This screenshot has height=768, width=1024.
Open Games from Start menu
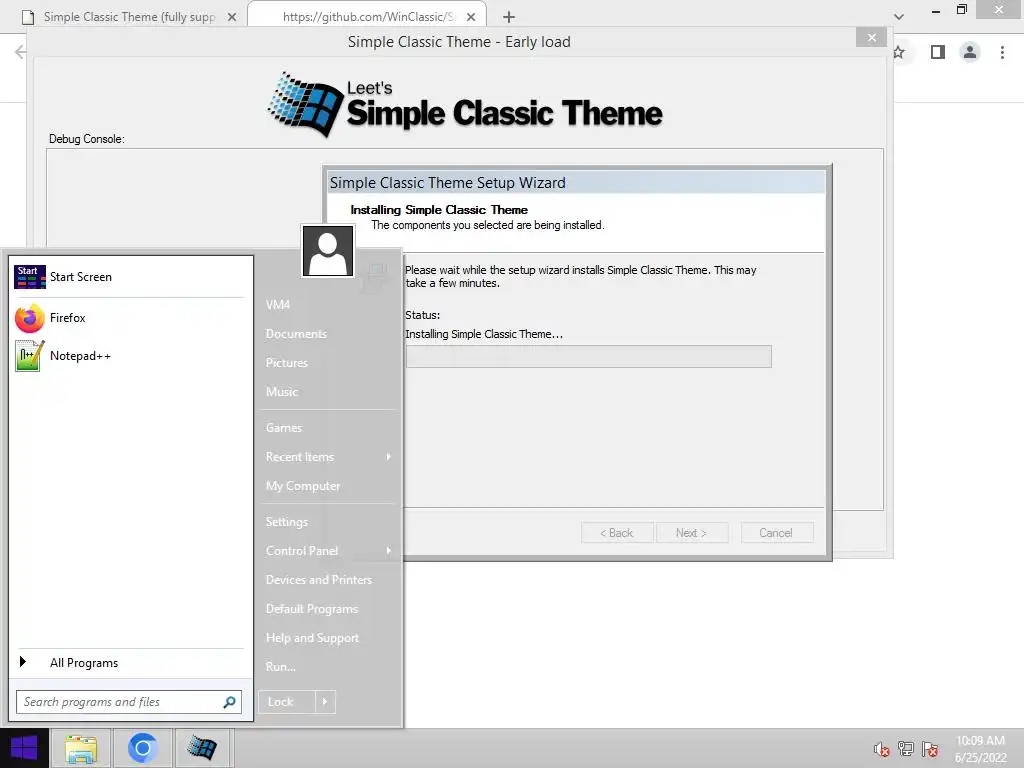[x=284, y=428]
